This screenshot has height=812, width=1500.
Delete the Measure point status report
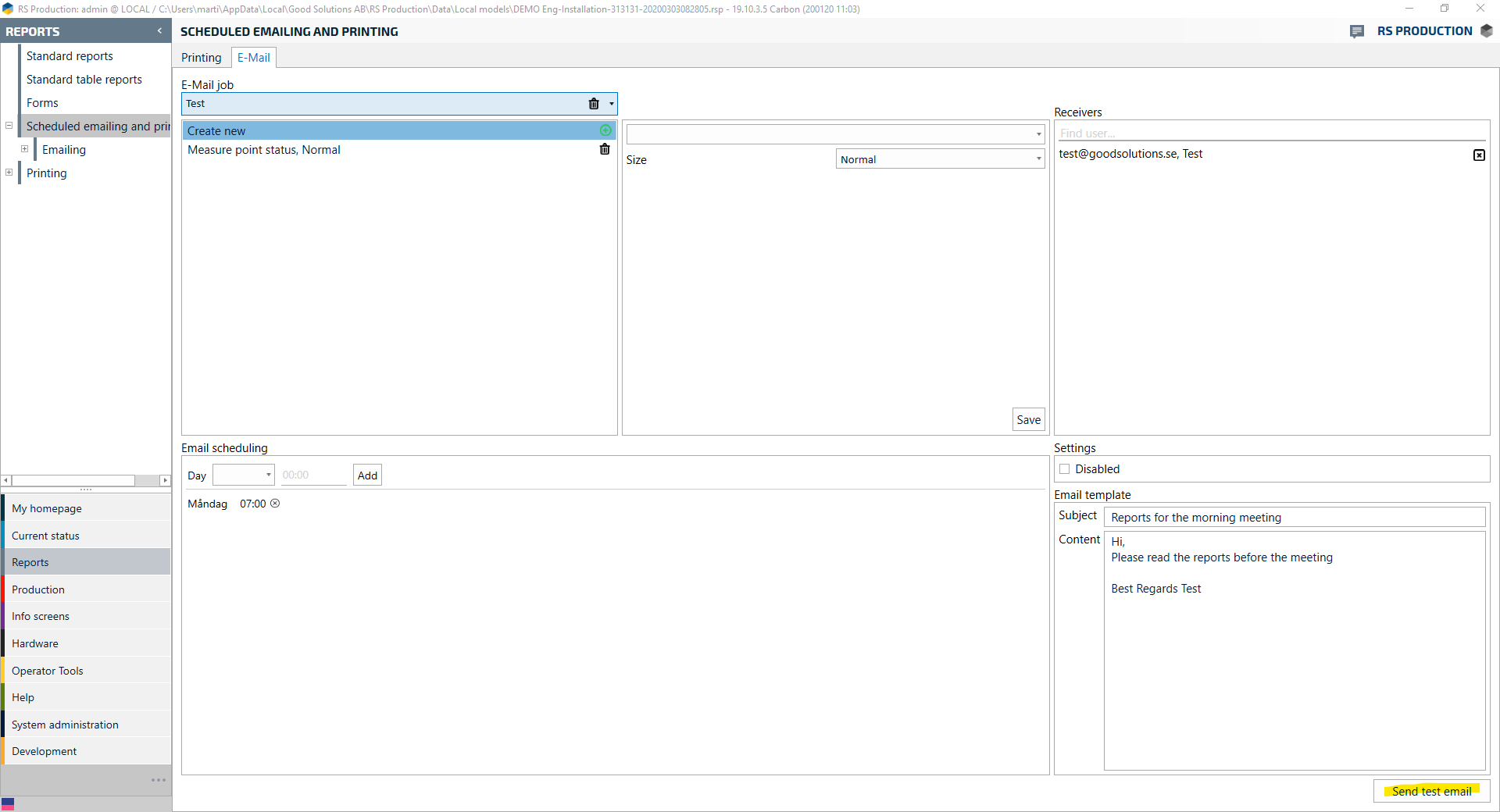pos(605,149)
